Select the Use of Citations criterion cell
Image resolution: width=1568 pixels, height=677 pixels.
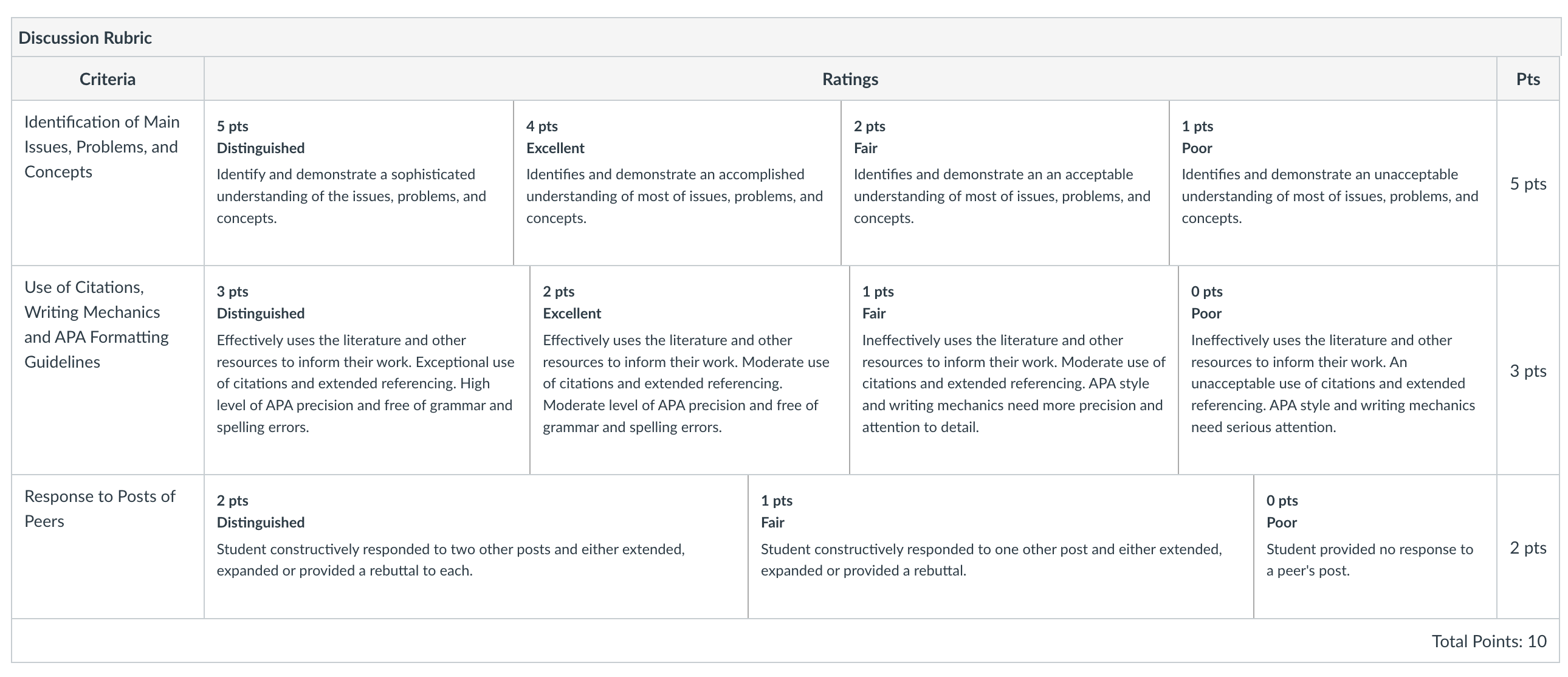[108, 370]
